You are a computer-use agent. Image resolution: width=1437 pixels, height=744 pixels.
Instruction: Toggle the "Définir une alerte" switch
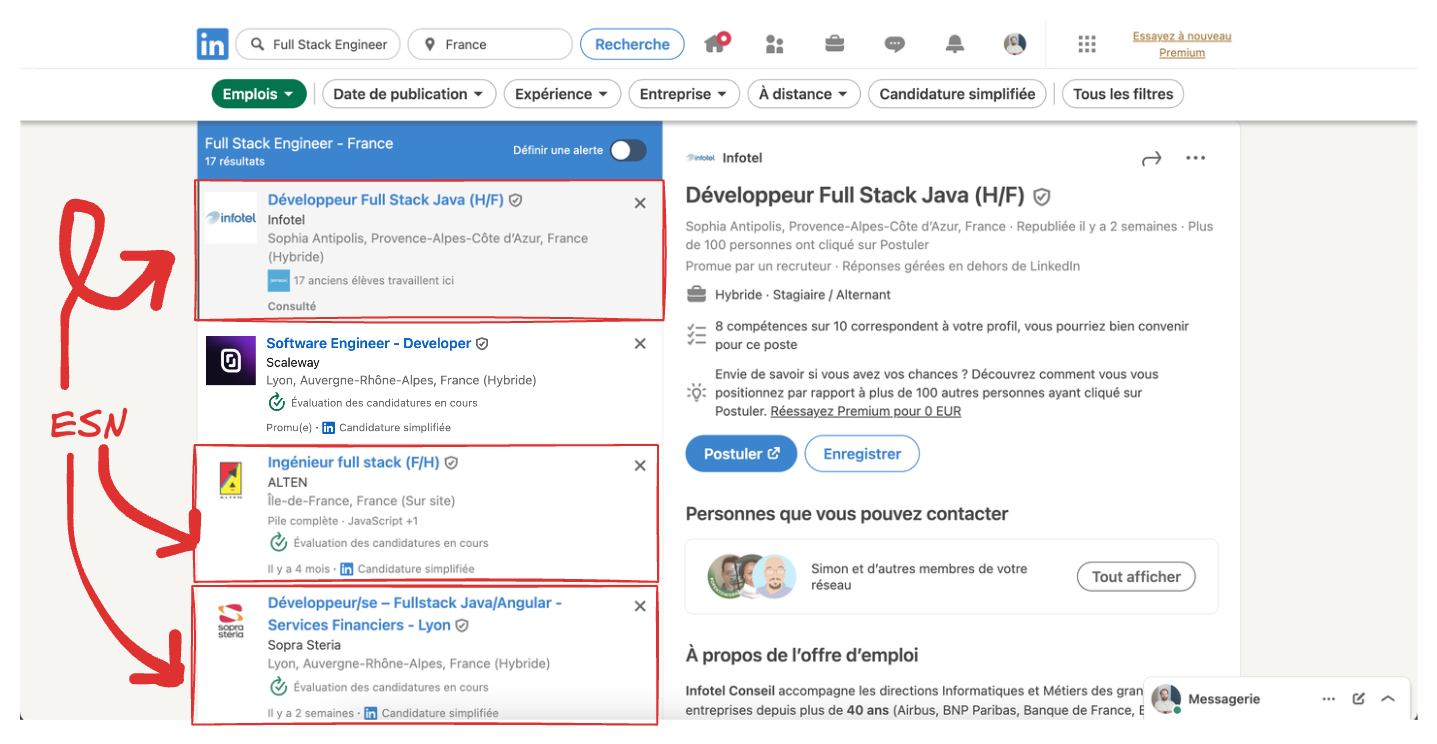click(x=628, y=150)
